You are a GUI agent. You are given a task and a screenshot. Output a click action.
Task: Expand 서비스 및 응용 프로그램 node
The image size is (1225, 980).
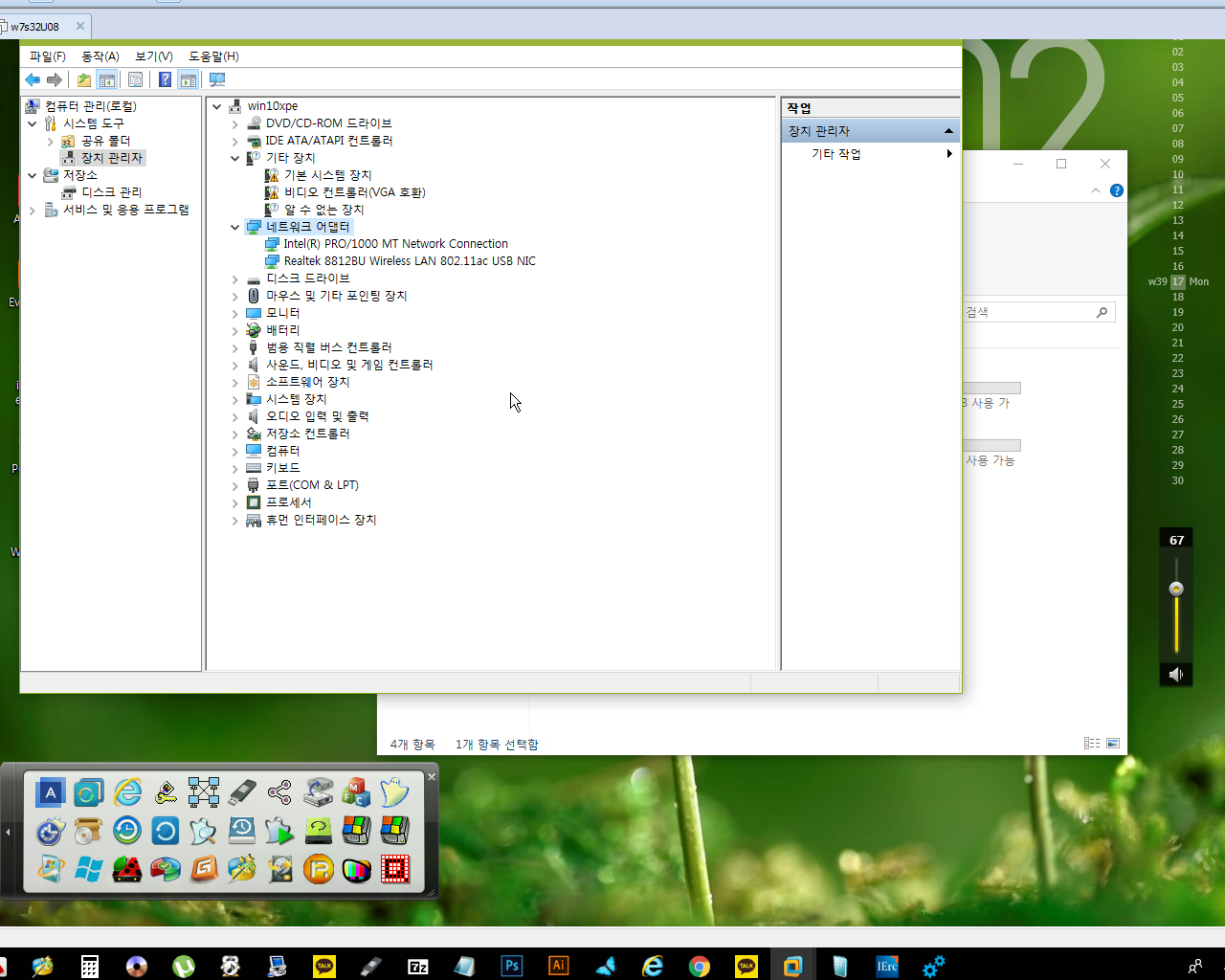pos(33,210)
